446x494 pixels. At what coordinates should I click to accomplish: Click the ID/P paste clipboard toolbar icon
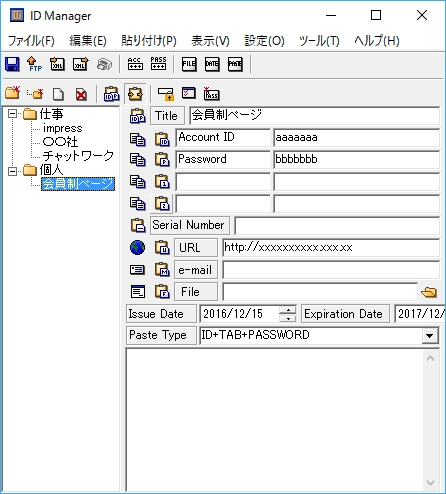[x=112, y=94]
